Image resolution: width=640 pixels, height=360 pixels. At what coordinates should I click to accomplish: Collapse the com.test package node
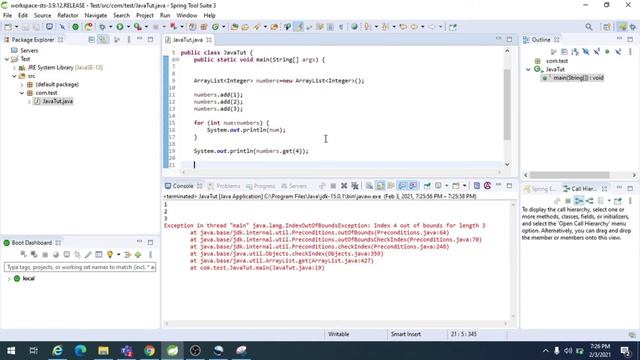tap(22, 93)
